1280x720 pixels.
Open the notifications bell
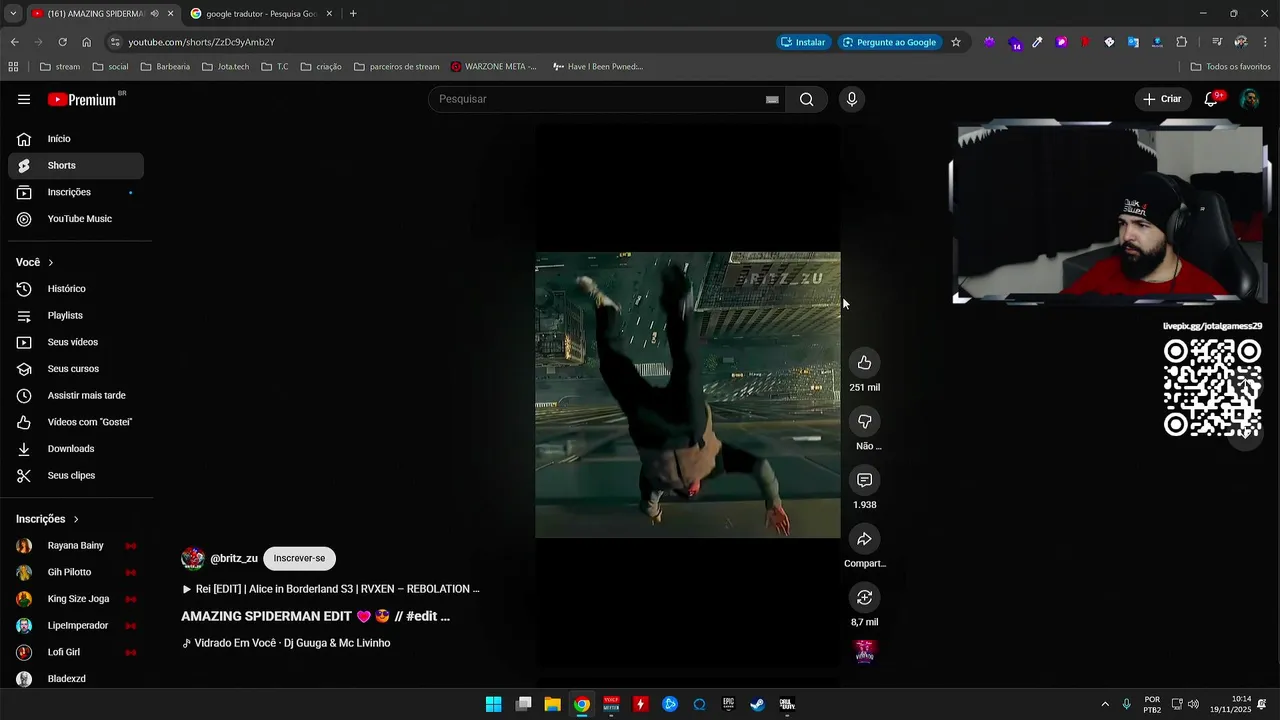pyautogui.click(x=1211, y=99)
